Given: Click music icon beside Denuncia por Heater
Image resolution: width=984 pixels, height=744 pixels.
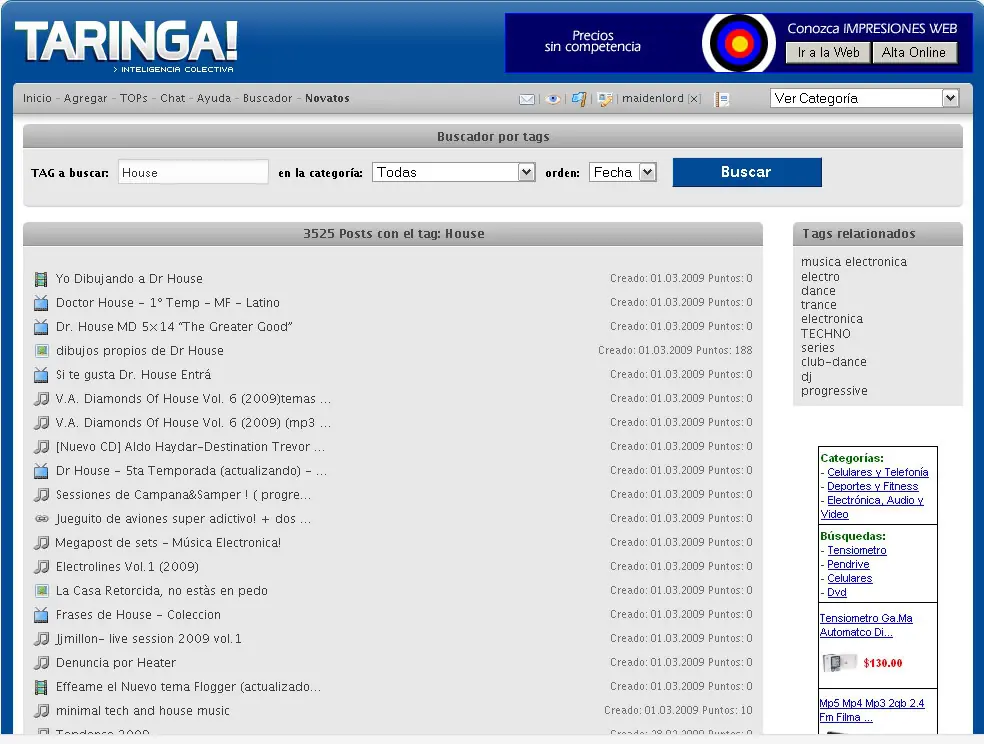Looking at the screenshot, I should point(41,663).
